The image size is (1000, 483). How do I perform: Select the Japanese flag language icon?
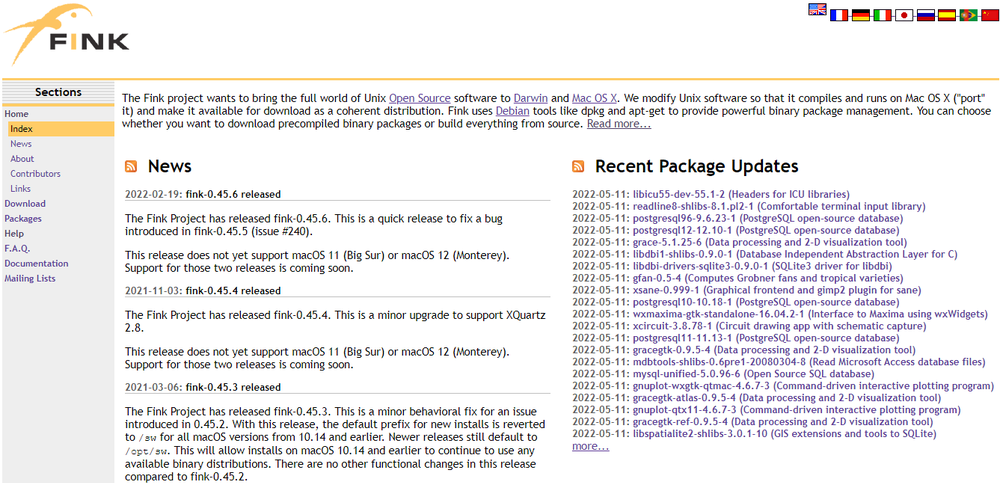[904, 15]
